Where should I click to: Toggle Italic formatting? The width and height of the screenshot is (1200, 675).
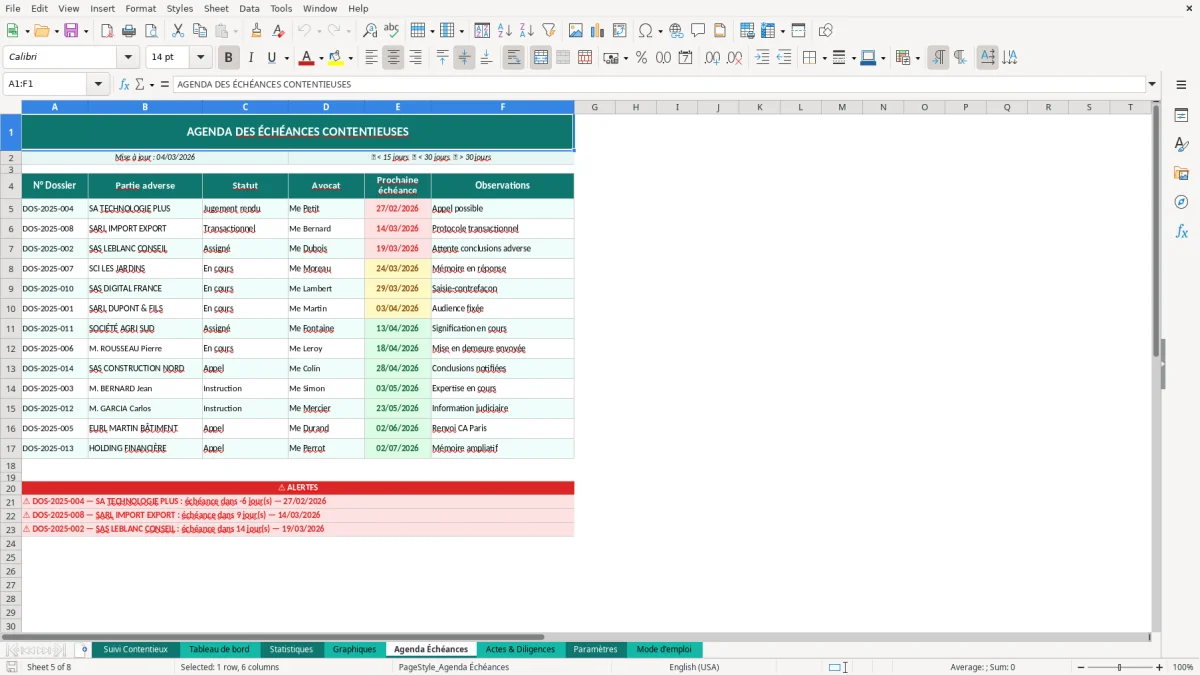pos(250,58)
